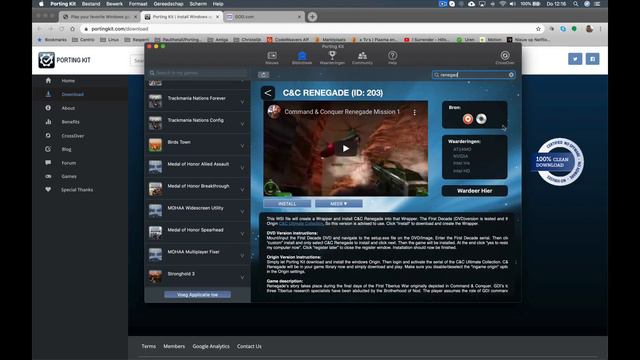Open the MEER dropdown button
This screenshot has width=640, height=360.
coord(338,203)
